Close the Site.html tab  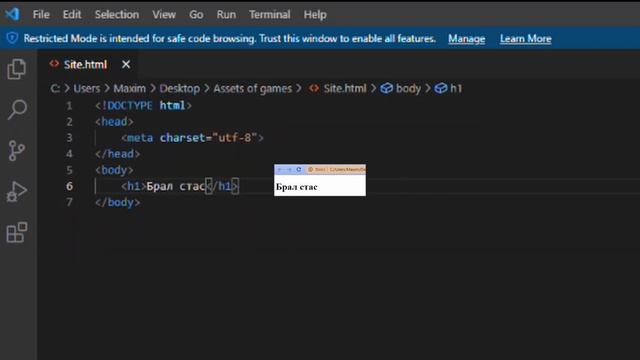tap(126, 64)
